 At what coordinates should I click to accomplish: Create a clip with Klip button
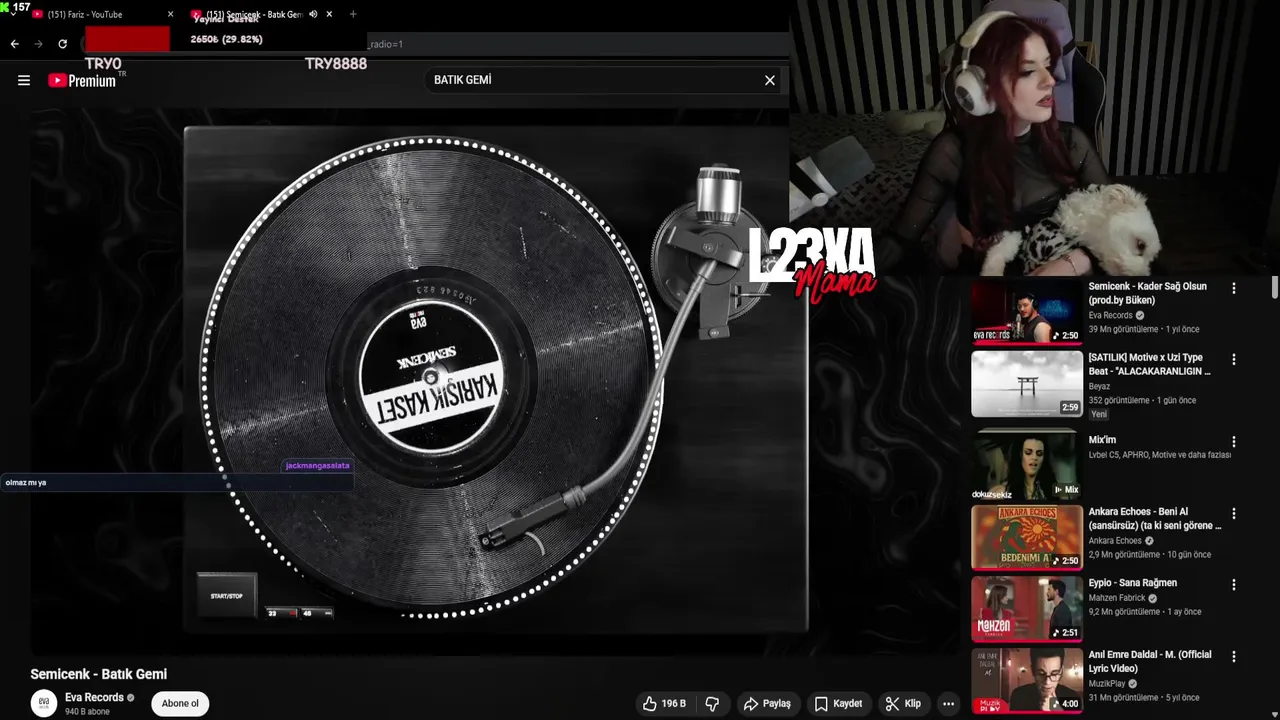click(903, 704)
